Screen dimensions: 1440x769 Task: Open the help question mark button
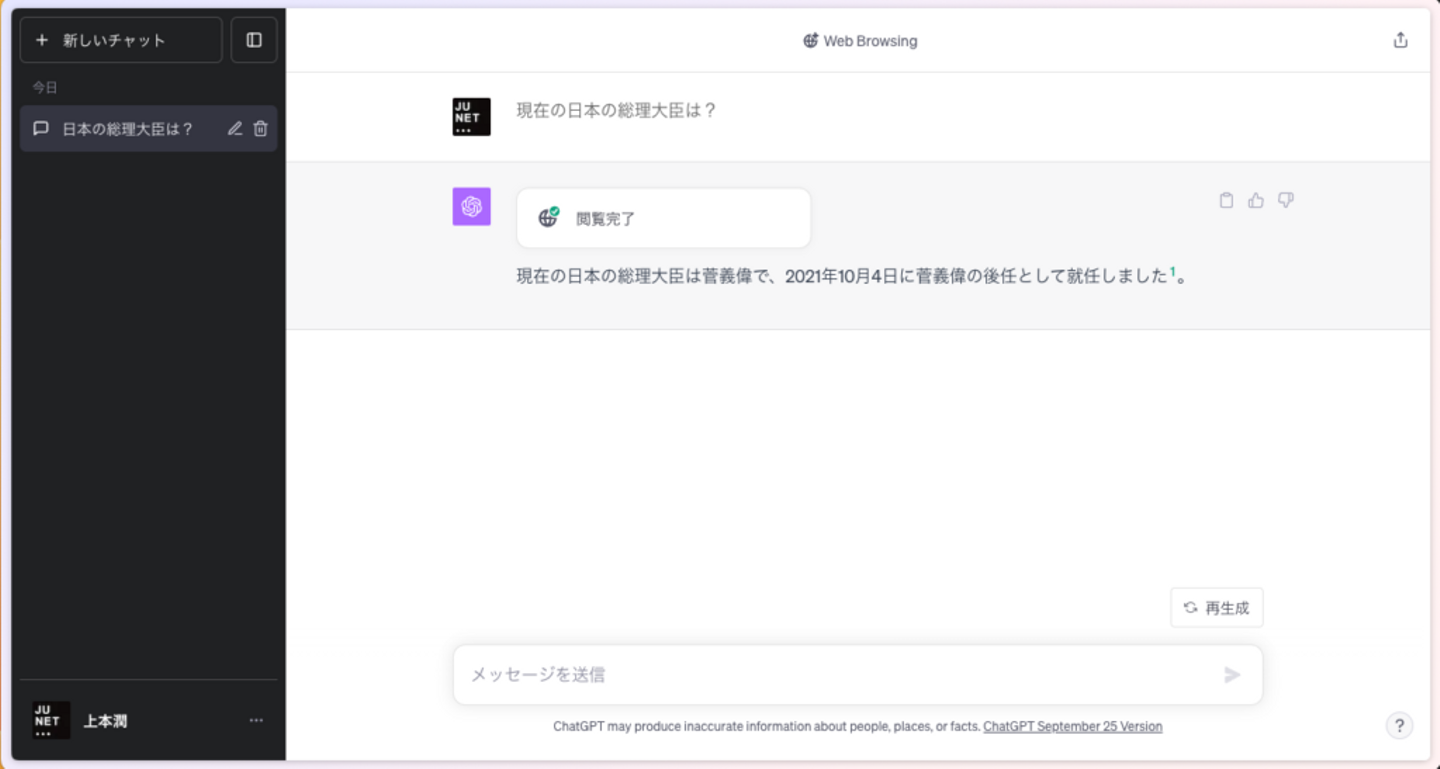click(x=1399, y=726)
